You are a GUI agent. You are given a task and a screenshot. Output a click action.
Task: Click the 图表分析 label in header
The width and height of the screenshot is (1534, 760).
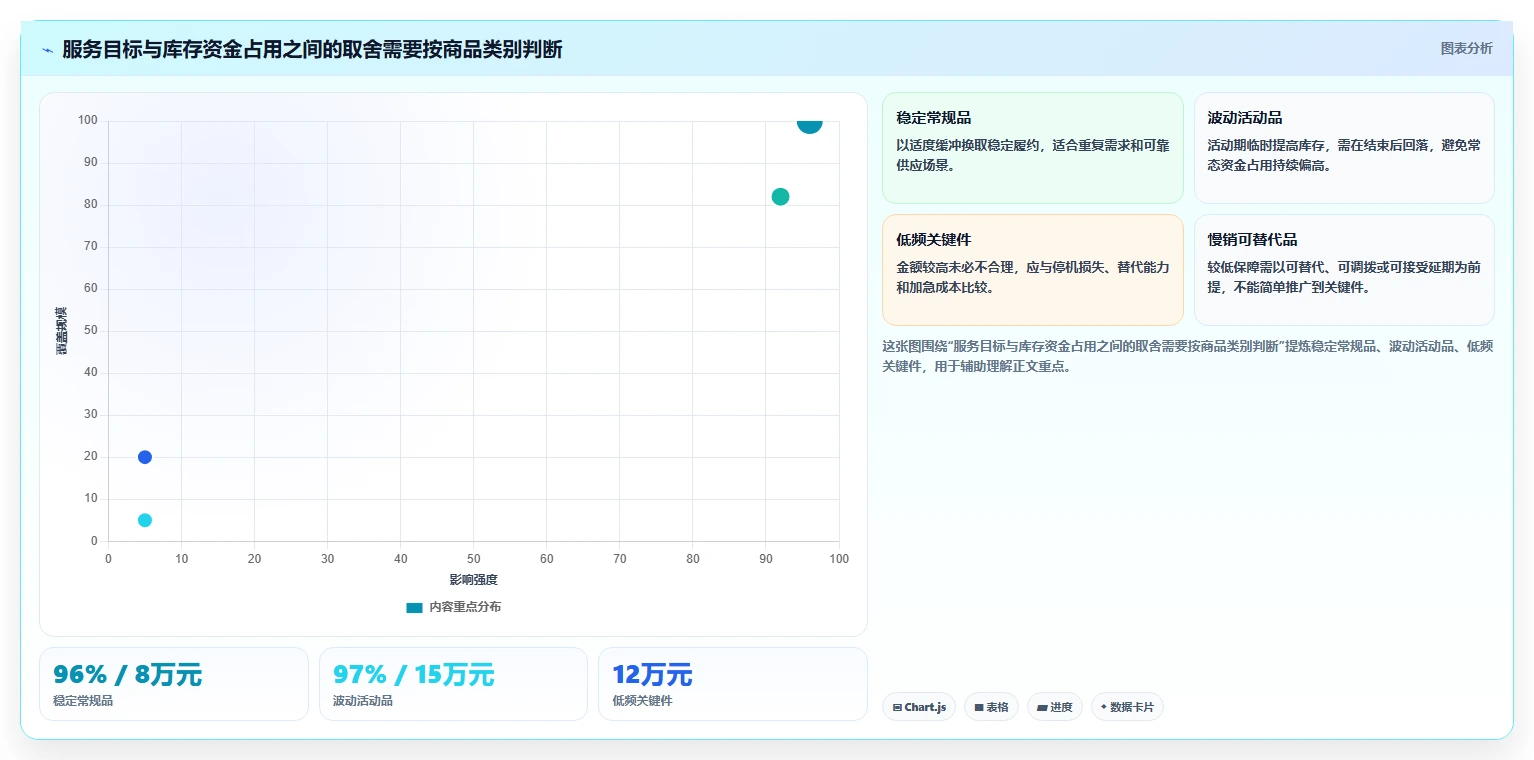tap(1466, 49)
